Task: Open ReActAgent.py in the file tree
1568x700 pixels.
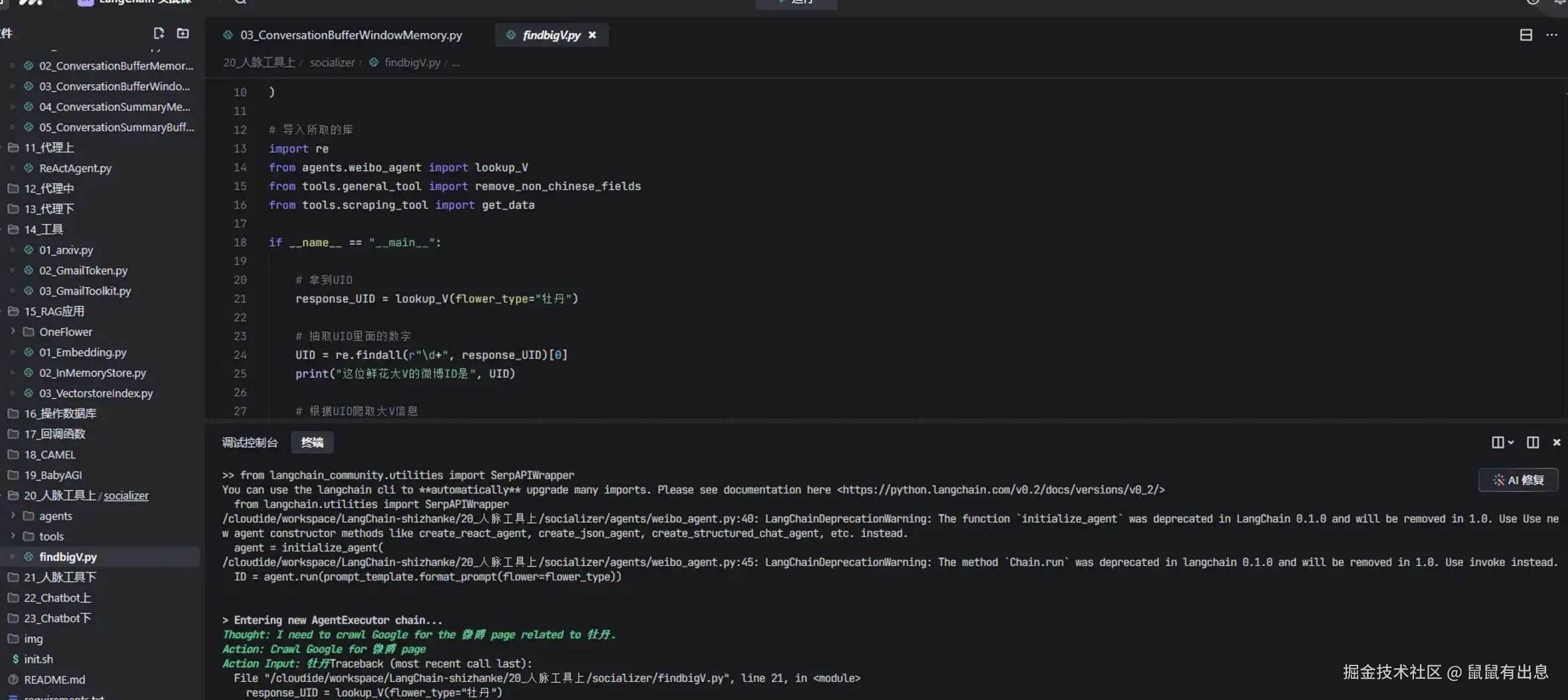Action: 75,168
